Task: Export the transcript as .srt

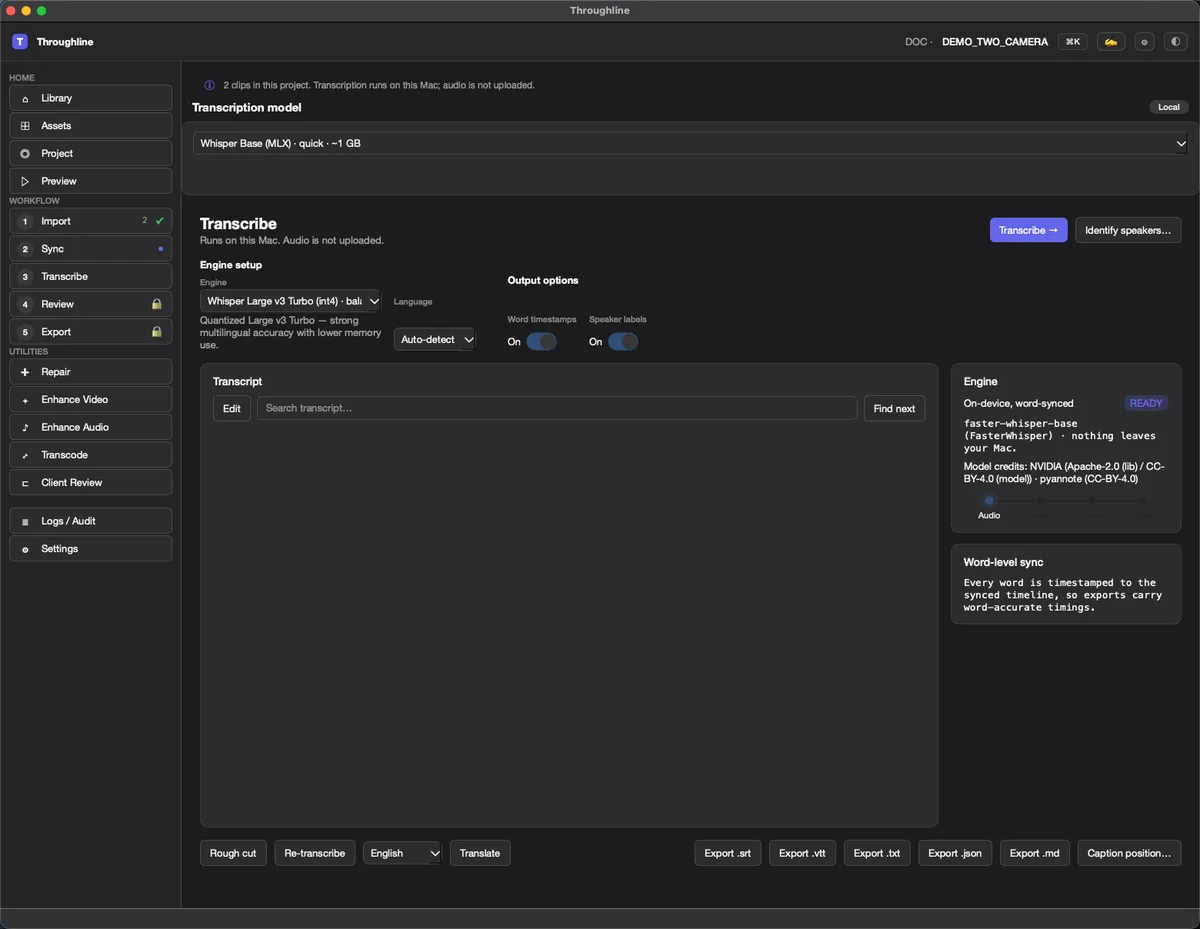Action: click(x=727, y=853)
